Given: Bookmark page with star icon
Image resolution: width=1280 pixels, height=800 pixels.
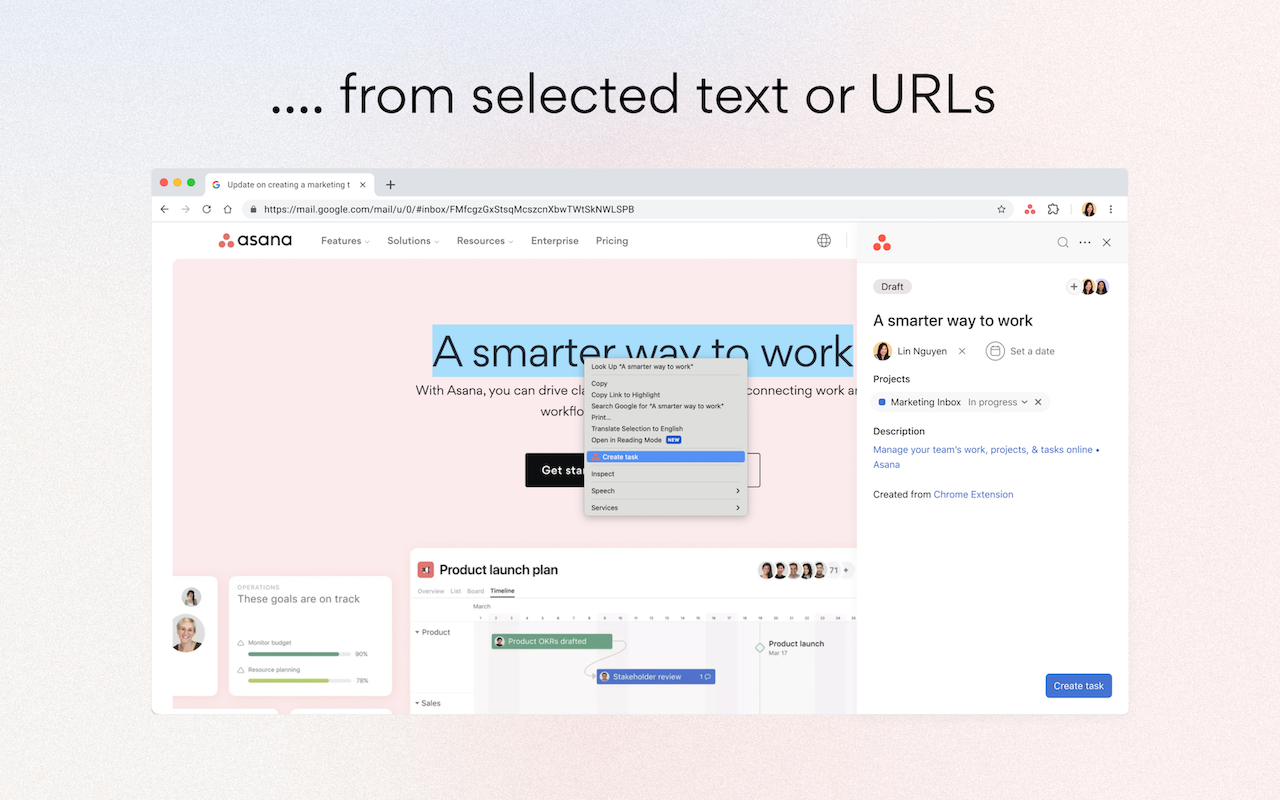Looking at the screenshot, I should 1001,209.
